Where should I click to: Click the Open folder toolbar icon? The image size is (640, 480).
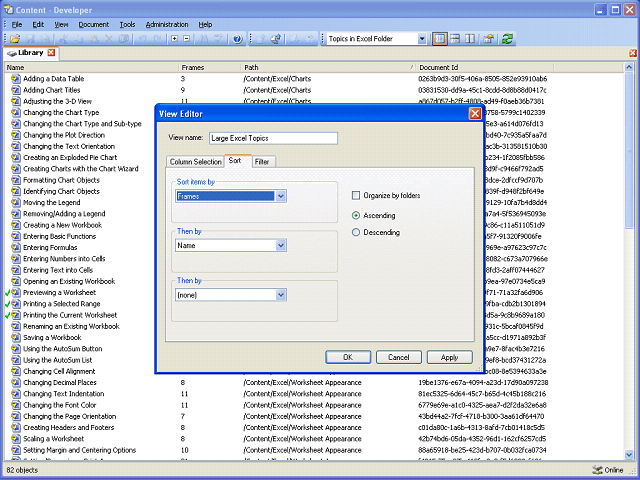[15, 39]
